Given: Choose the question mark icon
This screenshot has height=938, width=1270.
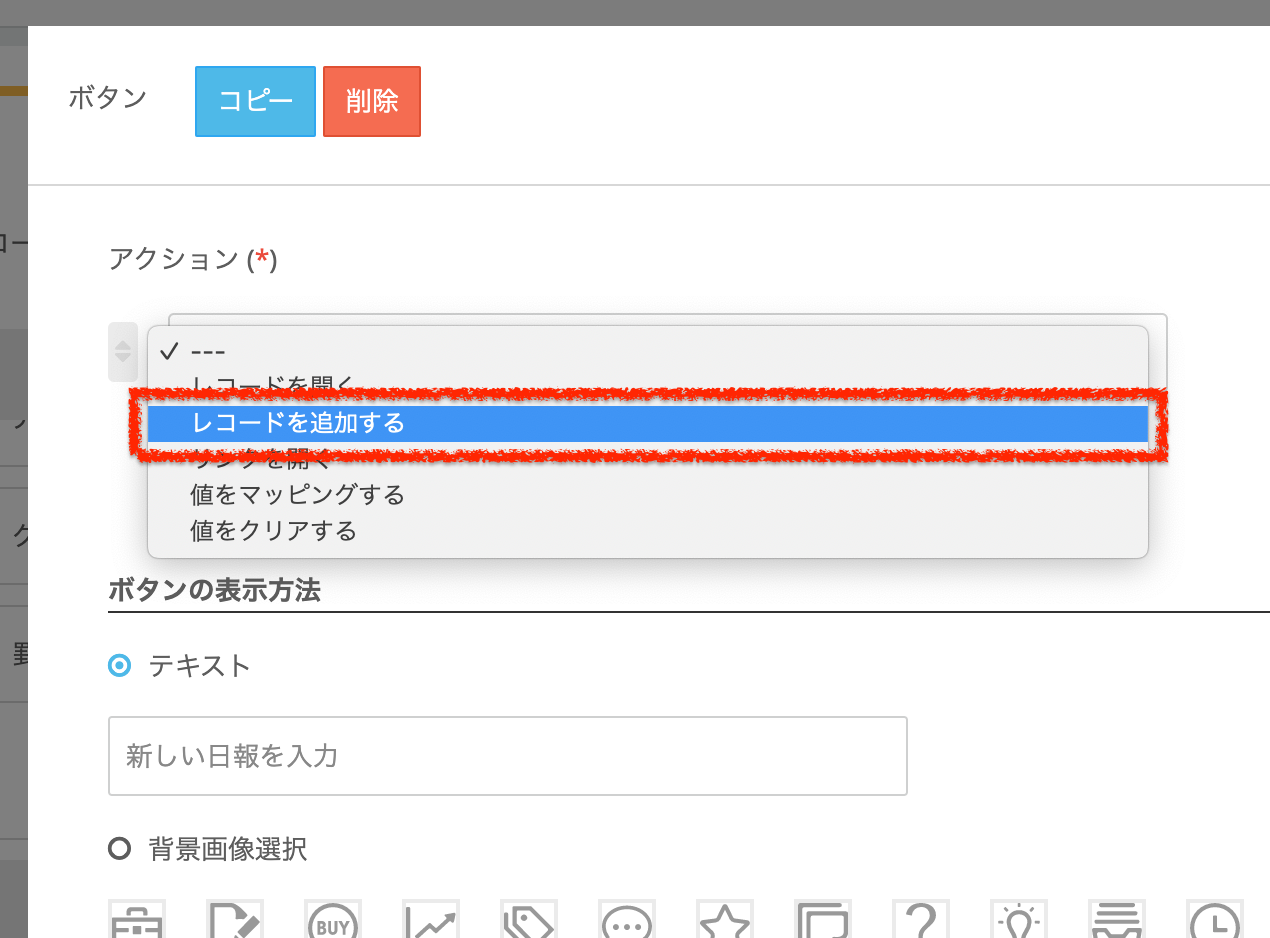Looking at the screenshot, I should pyautogui.click(x=921, y=920).
